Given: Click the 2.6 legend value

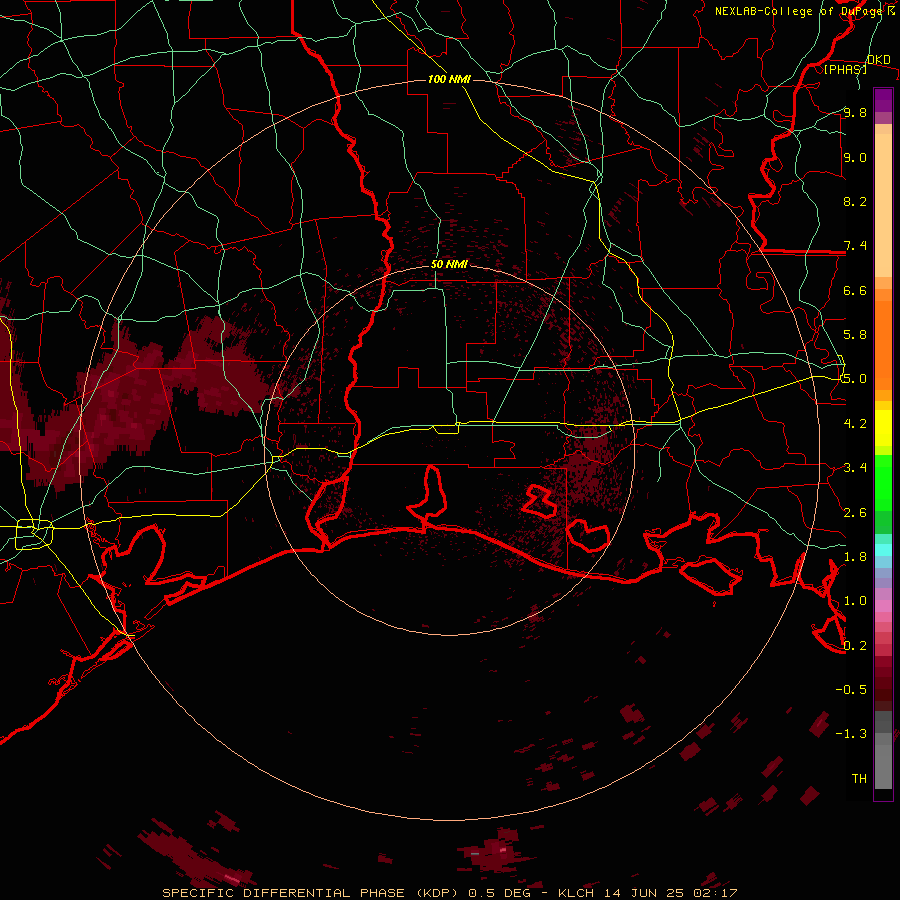Looking at the screenshot, I should click(x=855, y=513).
